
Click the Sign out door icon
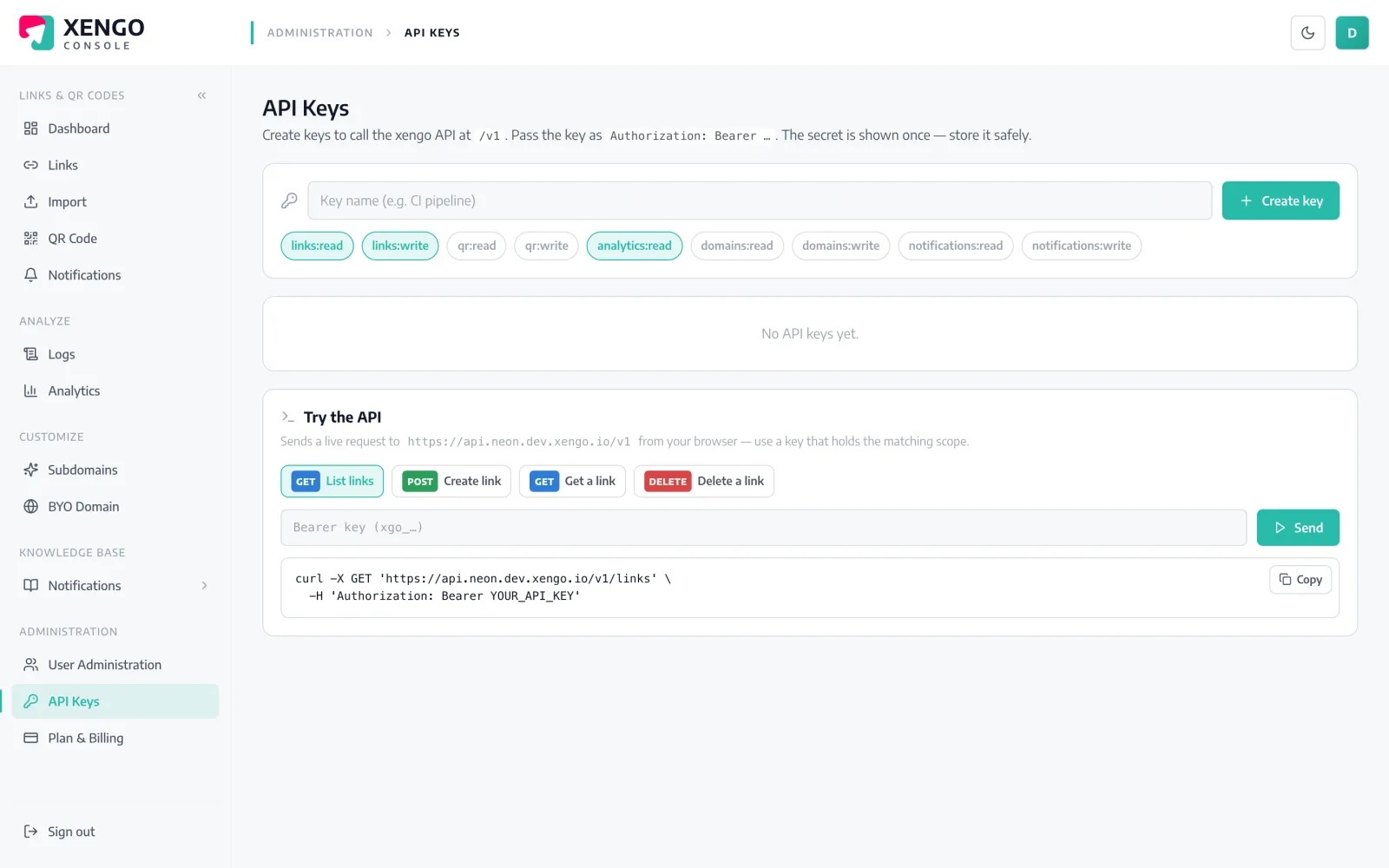(30, 832)
